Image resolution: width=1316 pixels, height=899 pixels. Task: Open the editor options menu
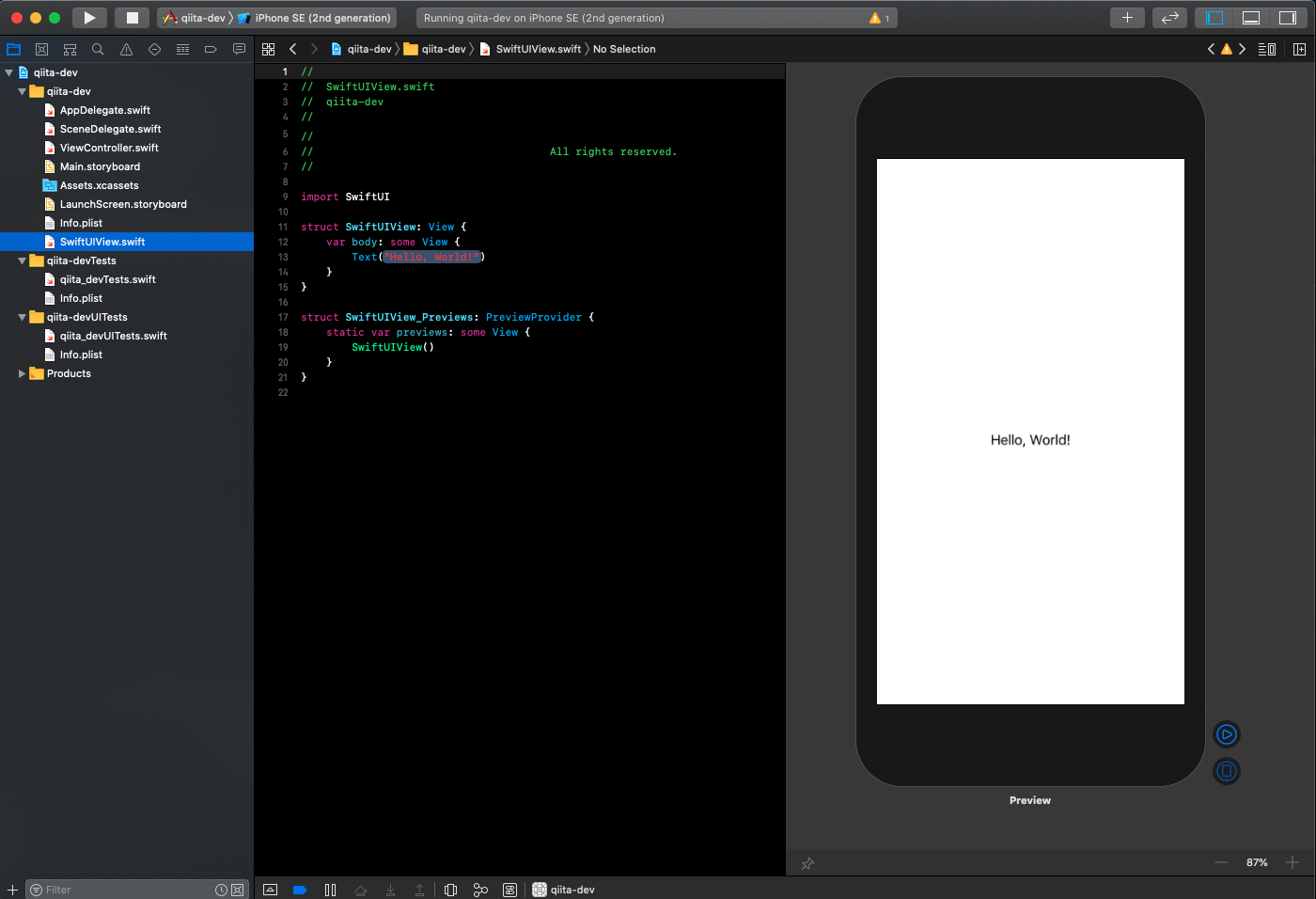coord(1267,49)
